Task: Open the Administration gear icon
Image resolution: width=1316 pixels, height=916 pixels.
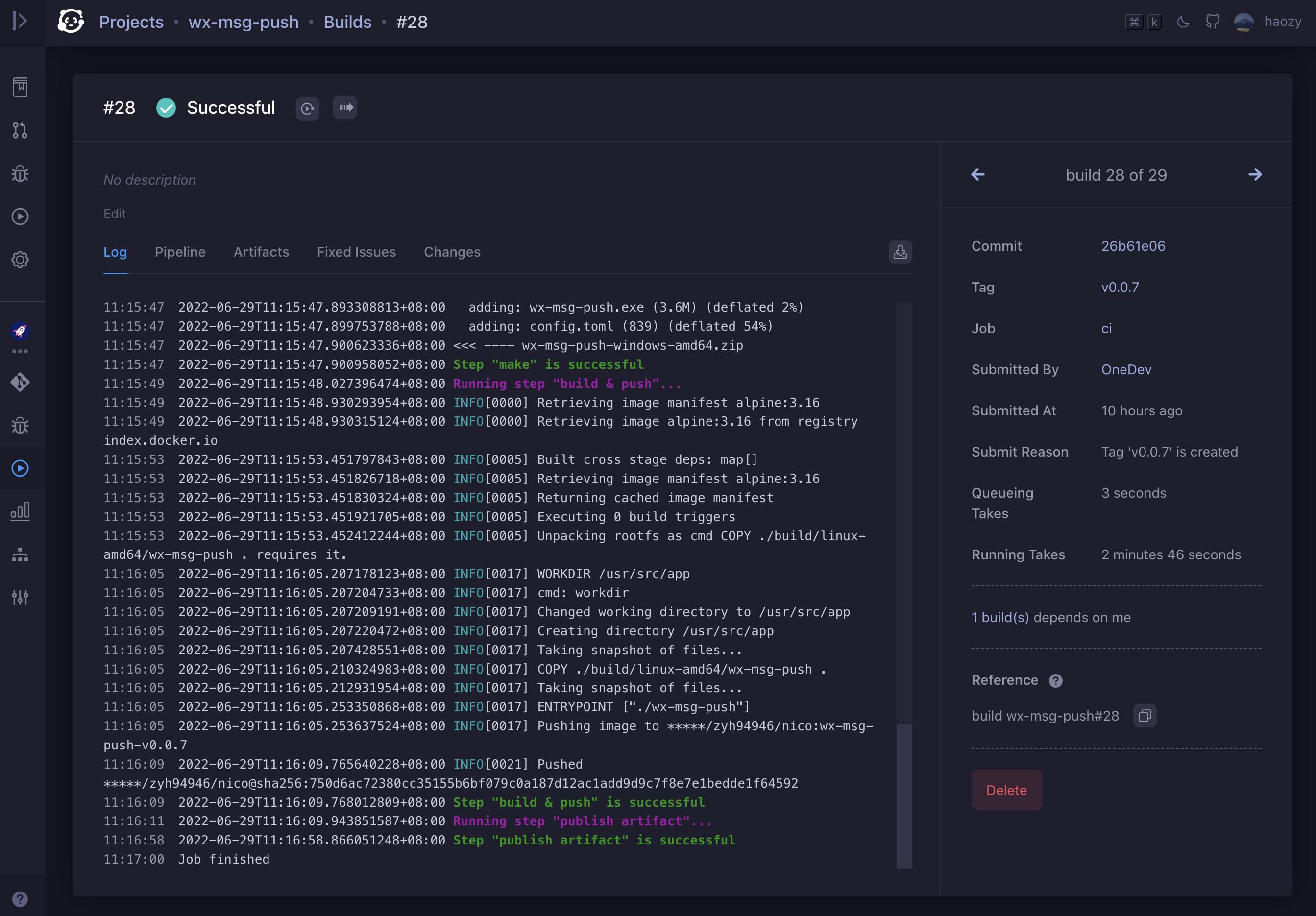Action: (x=20, y=260)
